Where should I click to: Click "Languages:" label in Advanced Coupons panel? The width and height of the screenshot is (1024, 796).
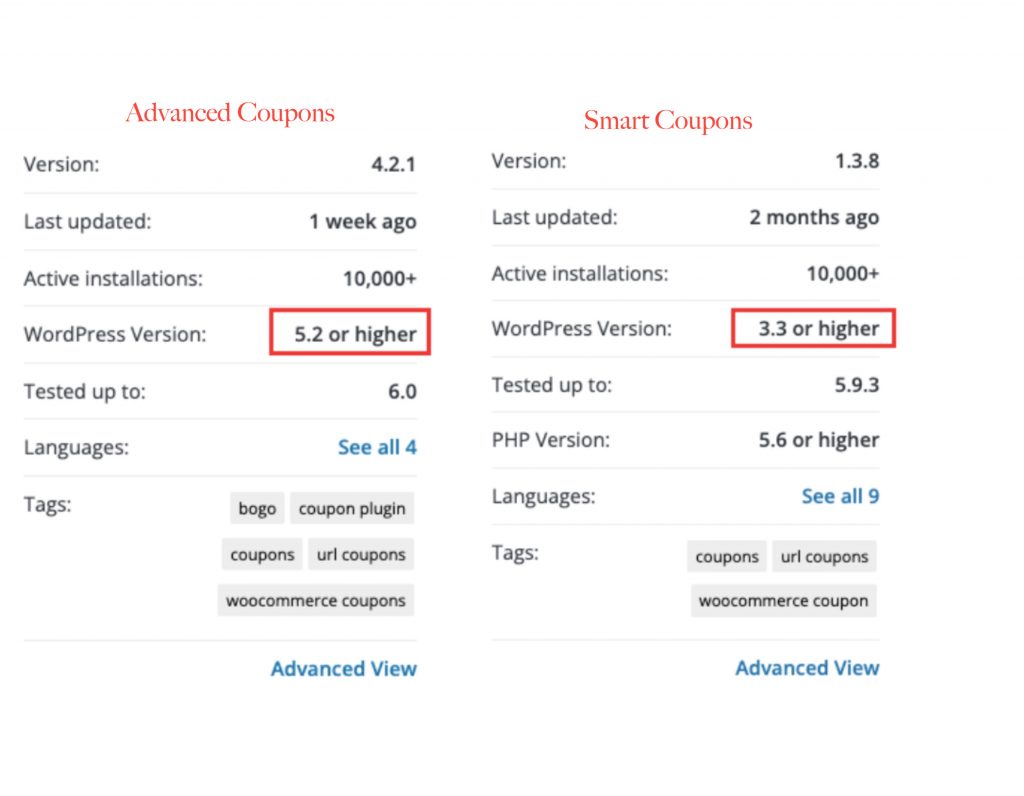(x=76, y=447)
